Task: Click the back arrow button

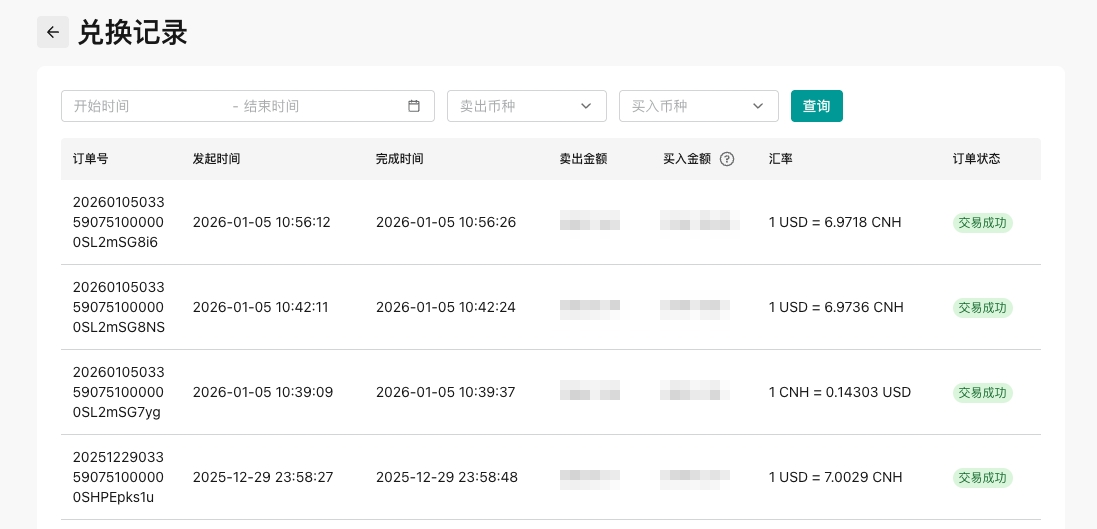Action: point(53,32)
